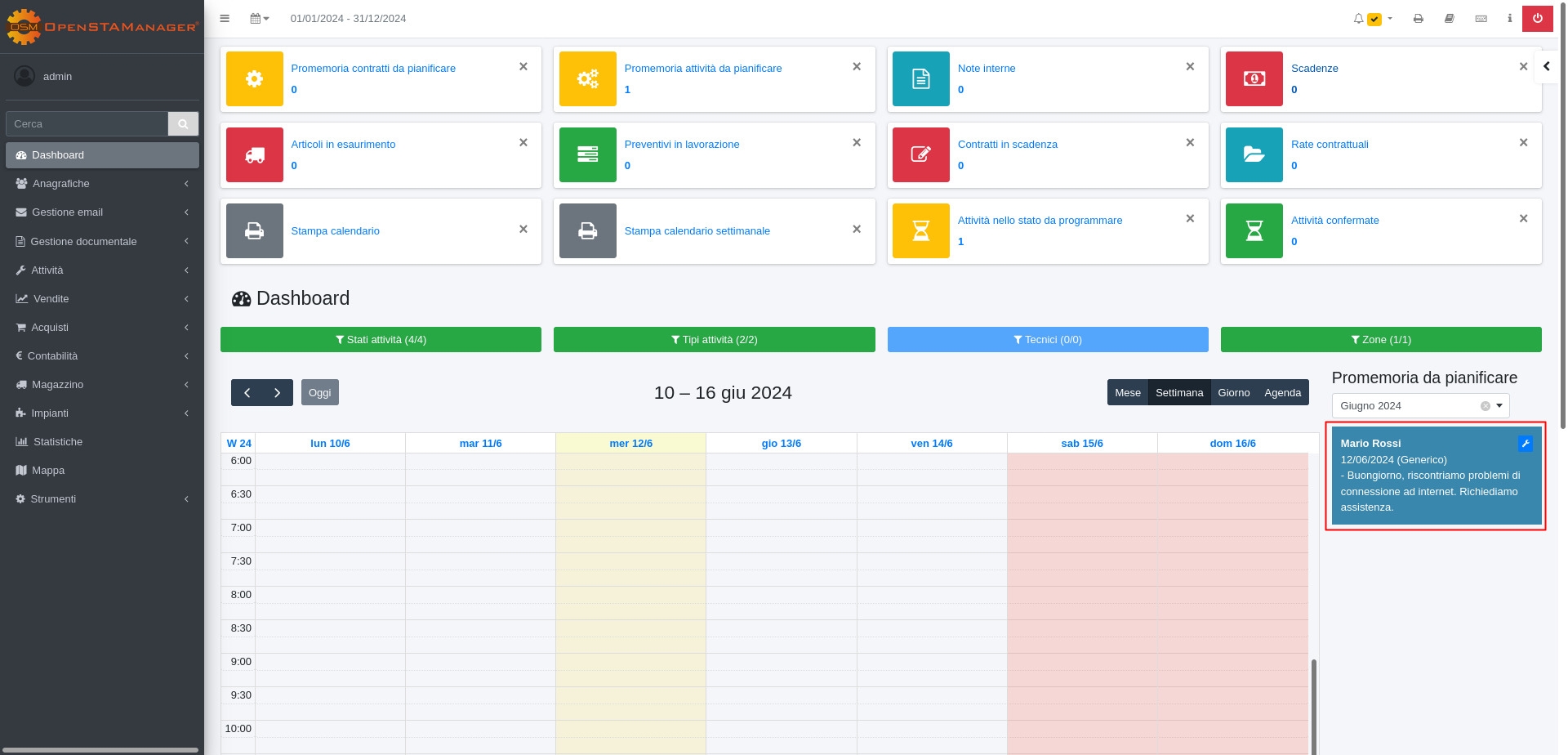Toggle the Stati attività filter
This screenshot has width=1568, height=755.
click(381, 340)
